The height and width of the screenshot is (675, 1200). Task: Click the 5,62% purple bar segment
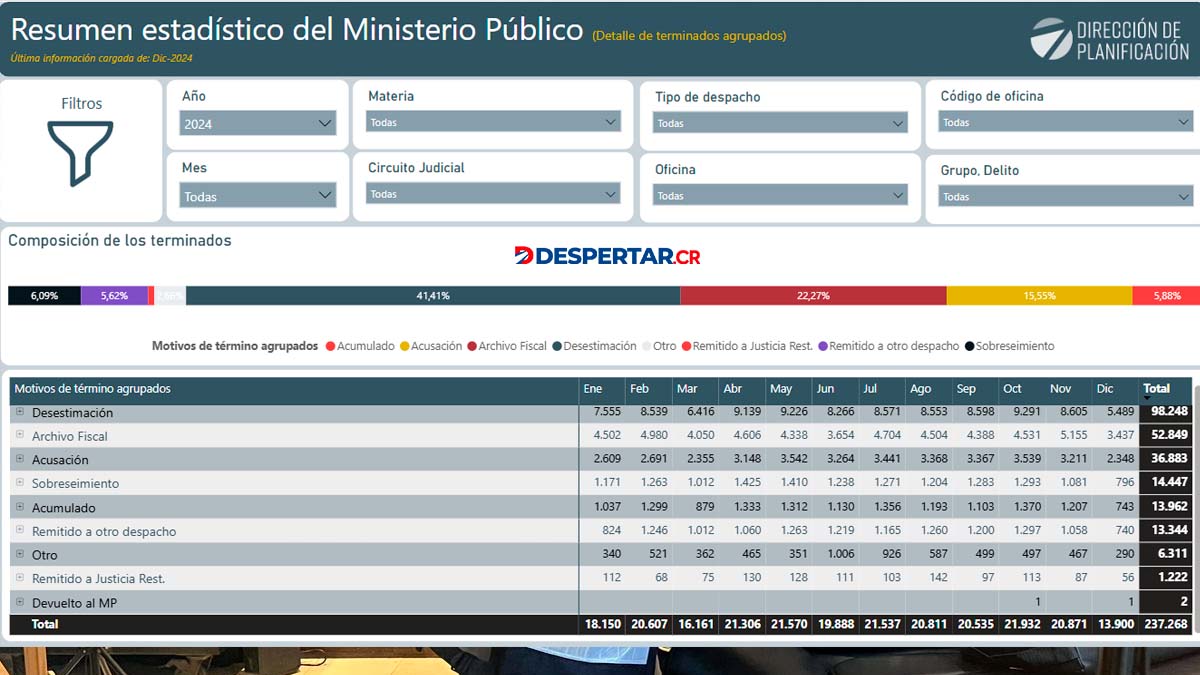click(114, 296)
